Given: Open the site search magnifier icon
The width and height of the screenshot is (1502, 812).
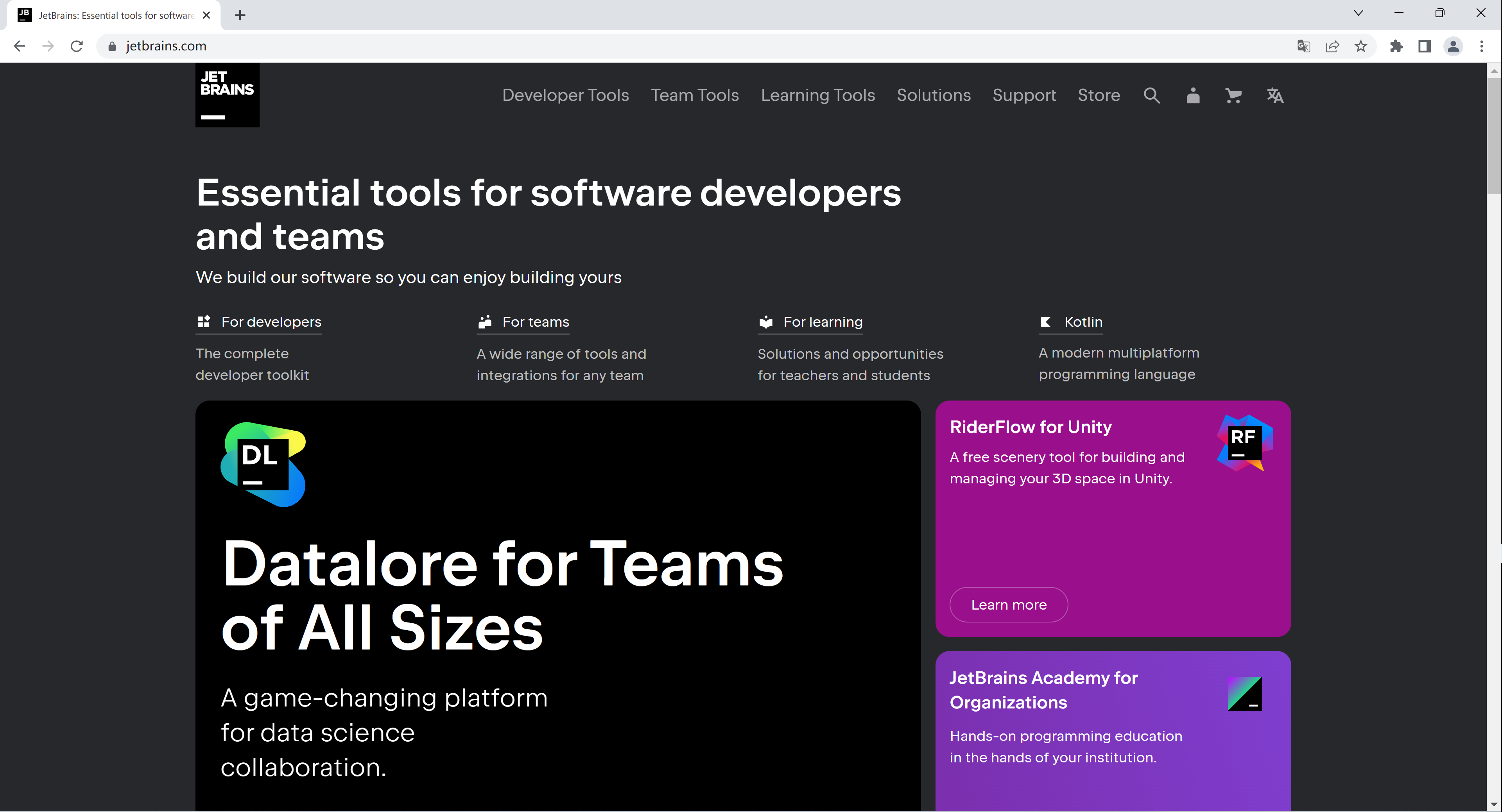Looking at the screenshot, I should coord(1152,95).
